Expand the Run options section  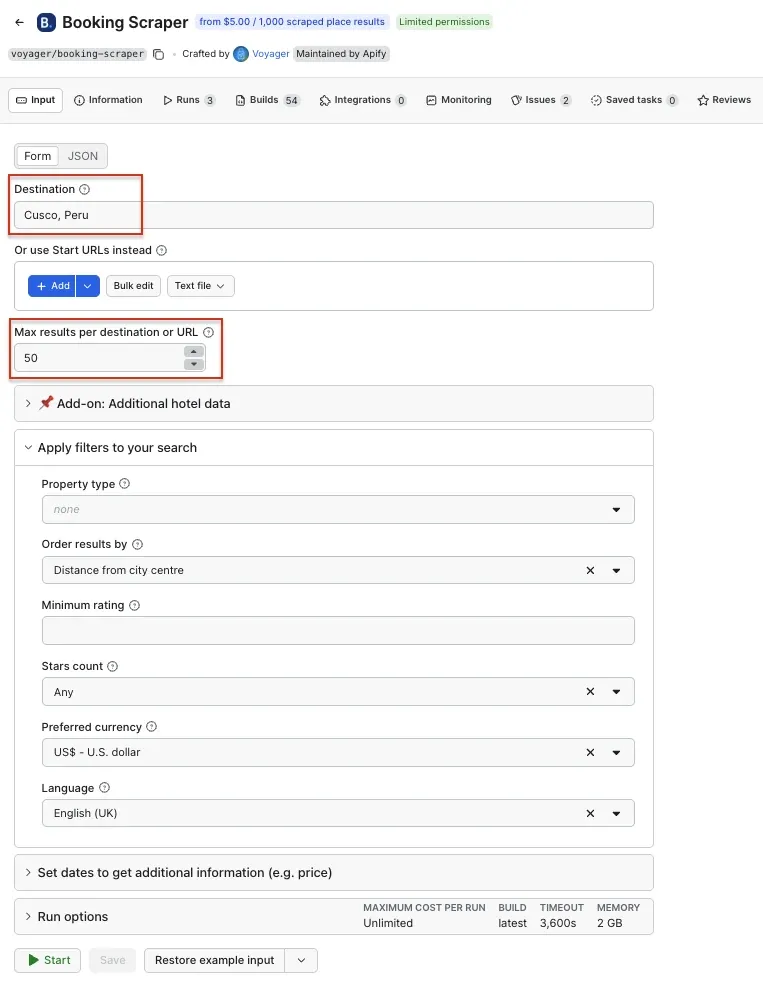[333, 917]
